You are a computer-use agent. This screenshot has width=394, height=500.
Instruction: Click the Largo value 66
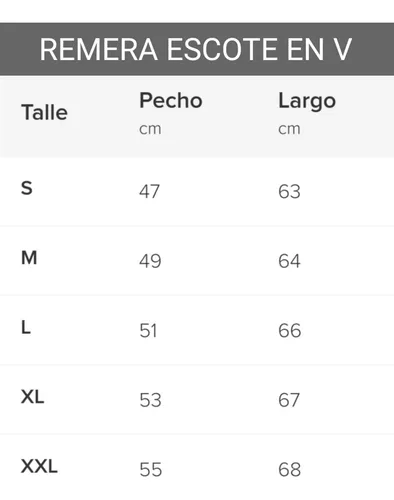click(290, 330)
